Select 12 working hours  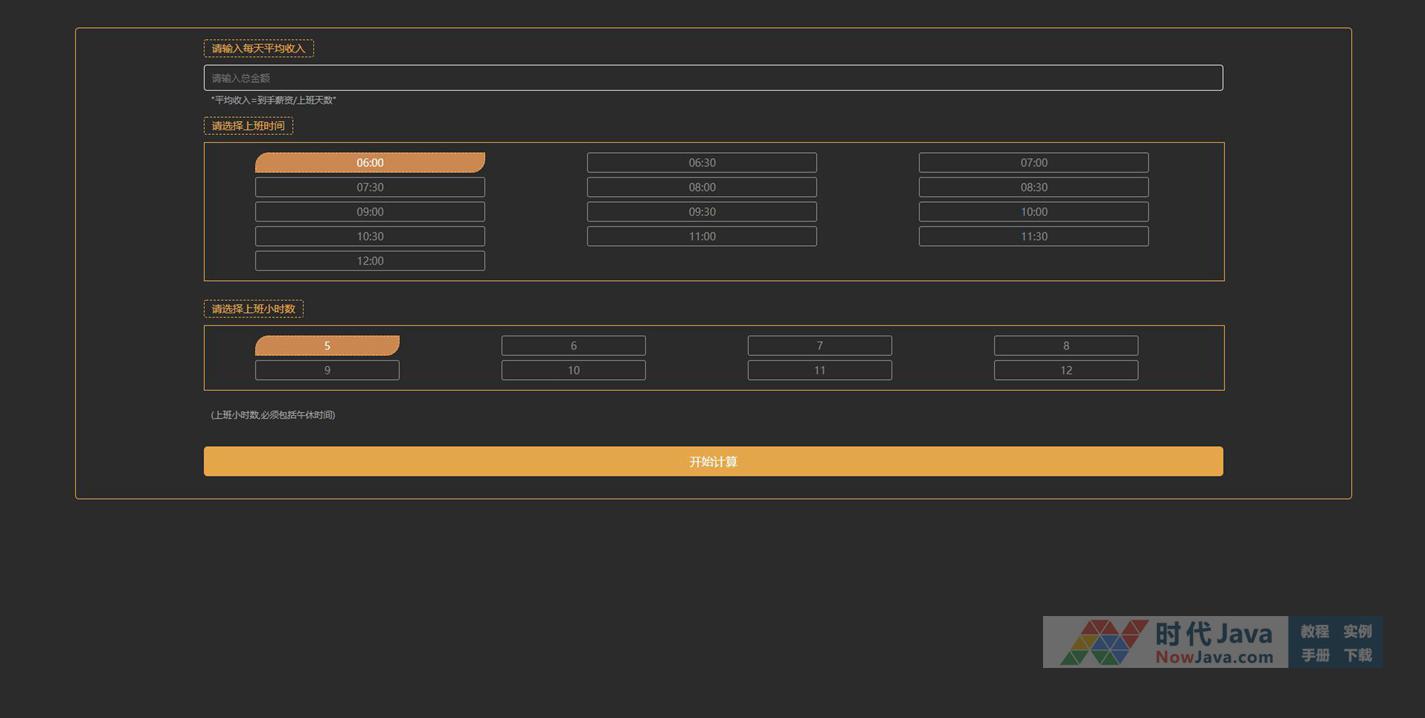[1066, 370]
